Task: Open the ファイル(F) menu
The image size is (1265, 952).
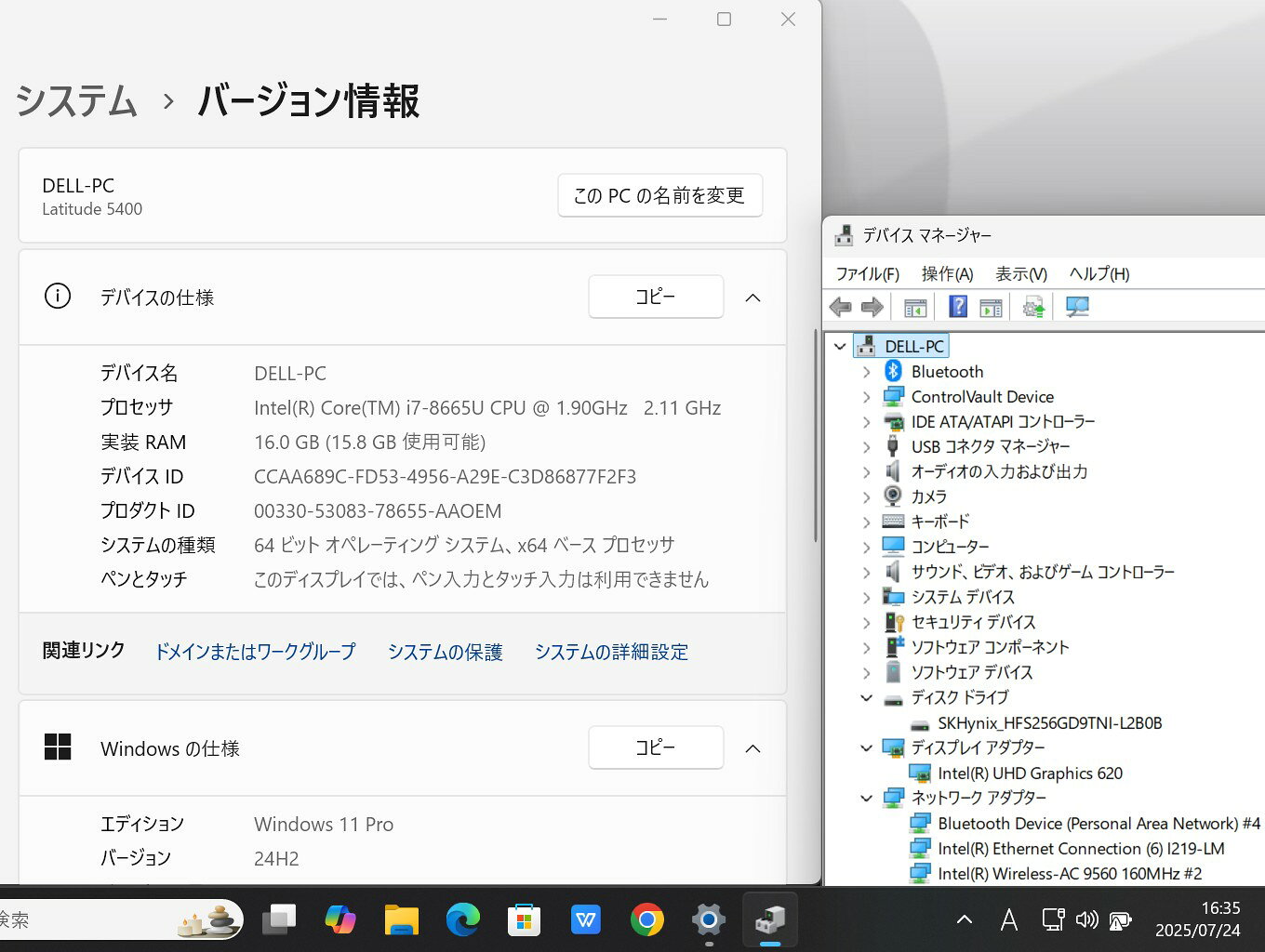Action: [867, 273]
